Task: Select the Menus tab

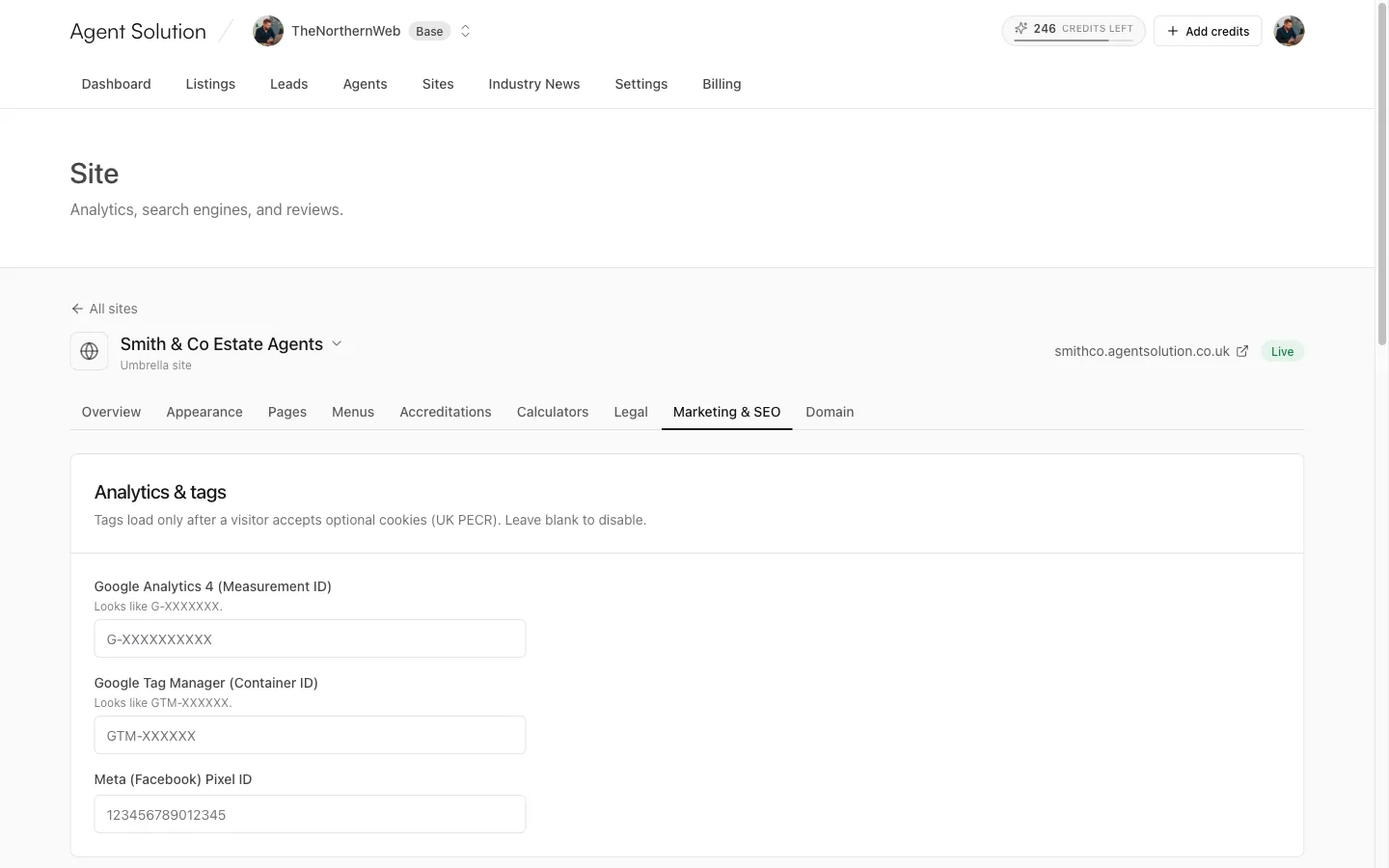Action: [353, 412]
